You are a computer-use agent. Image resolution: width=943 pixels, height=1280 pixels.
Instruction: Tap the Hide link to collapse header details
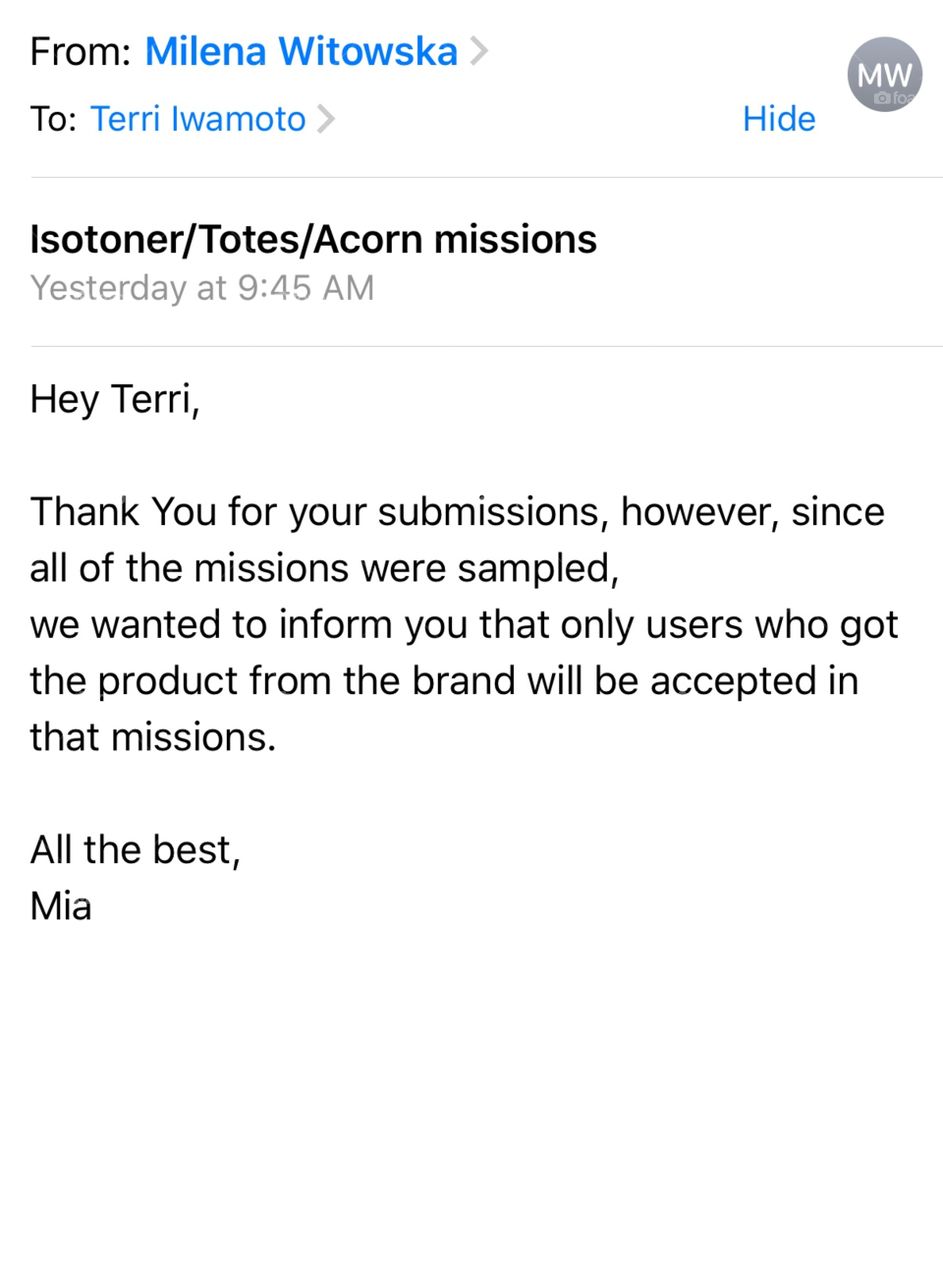click(779, 118)
